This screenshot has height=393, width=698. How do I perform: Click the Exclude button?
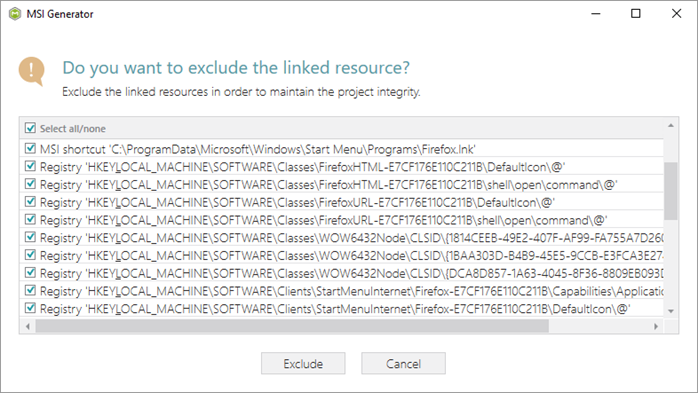coord(303,364)
